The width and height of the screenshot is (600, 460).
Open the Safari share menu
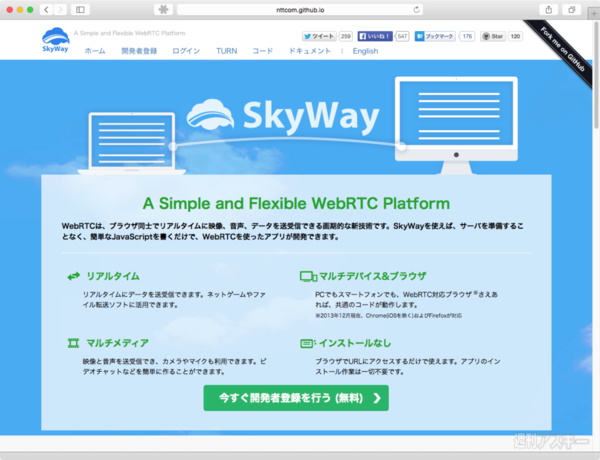click(549, 10)
